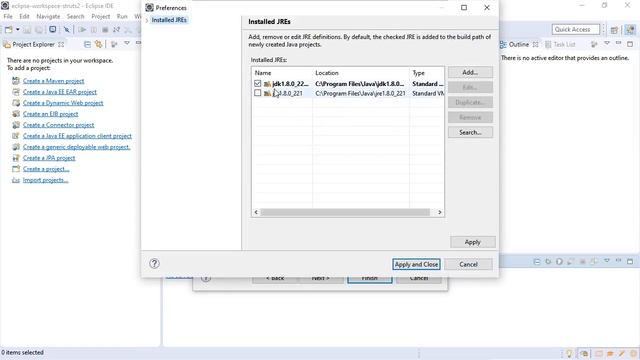Click Create a Java EE EAR project link
640x360 pixels.
coord(60,92)
